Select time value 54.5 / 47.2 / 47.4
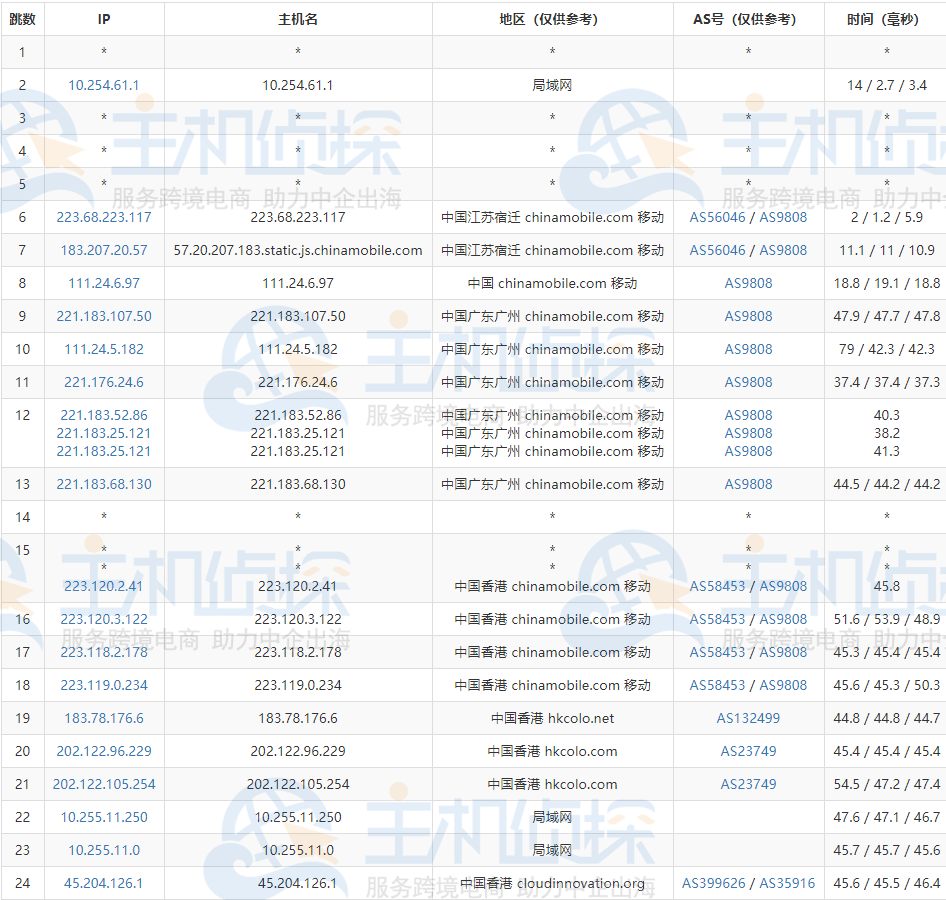Screen dimensions: 946x900 [x=886, y=784]
